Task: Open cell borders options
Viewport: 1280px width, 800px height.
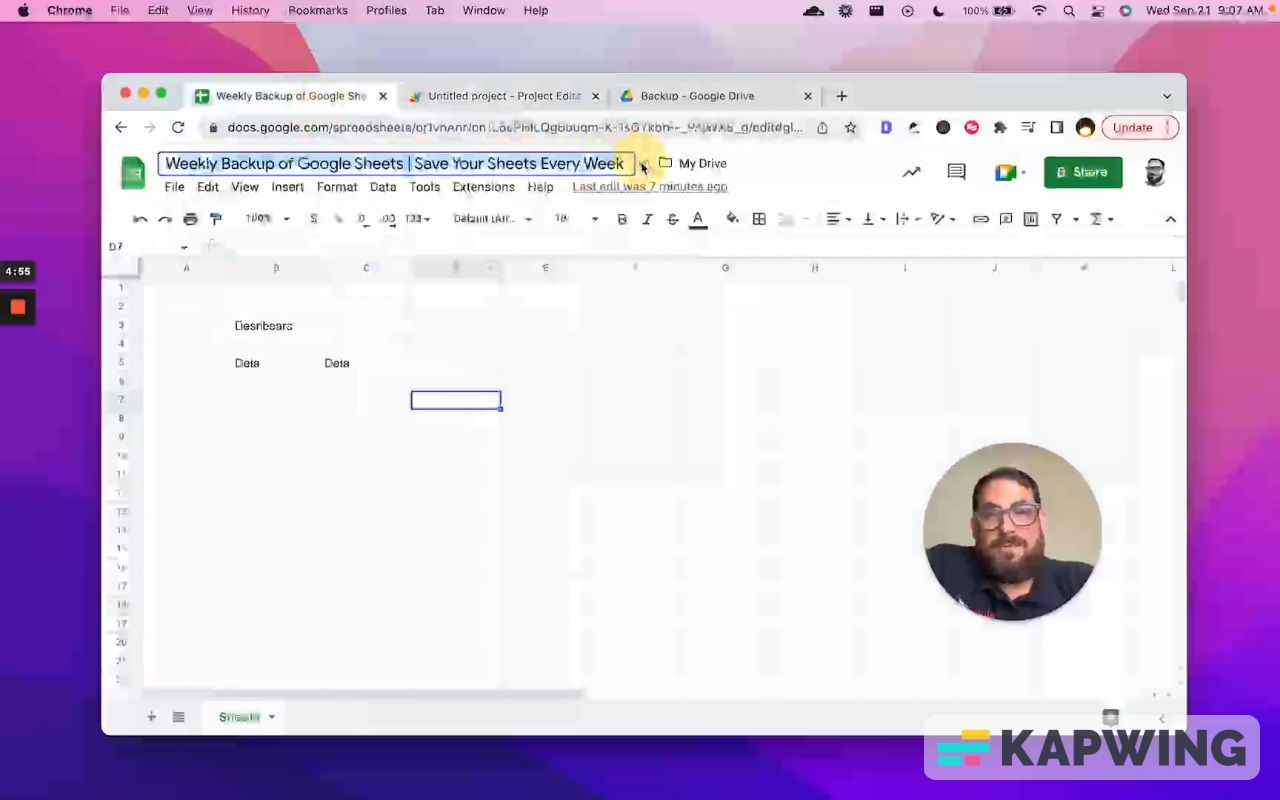Action: pyautogui.click(x=759, y=219)
